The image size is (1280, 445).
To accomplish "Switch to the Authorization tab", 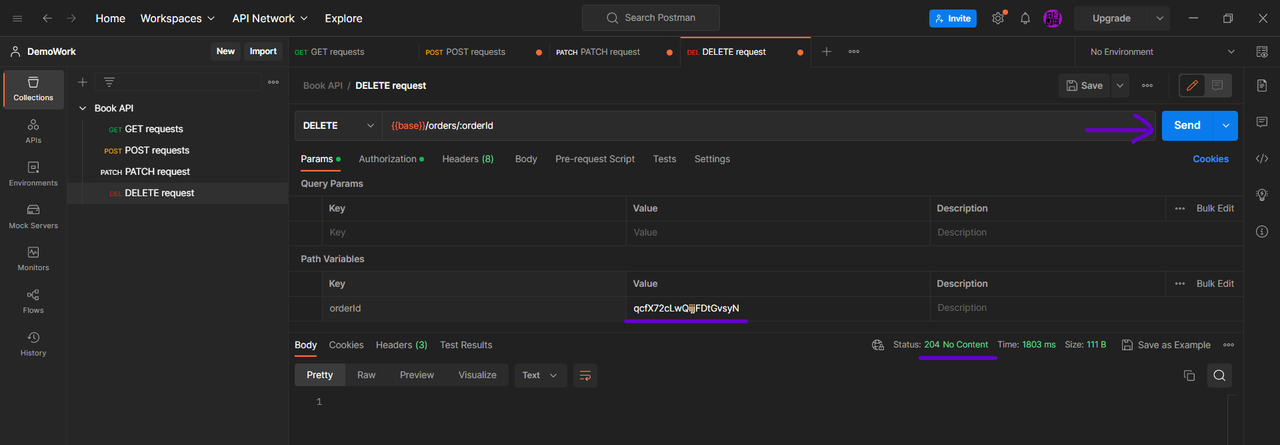I will [391, 159].
